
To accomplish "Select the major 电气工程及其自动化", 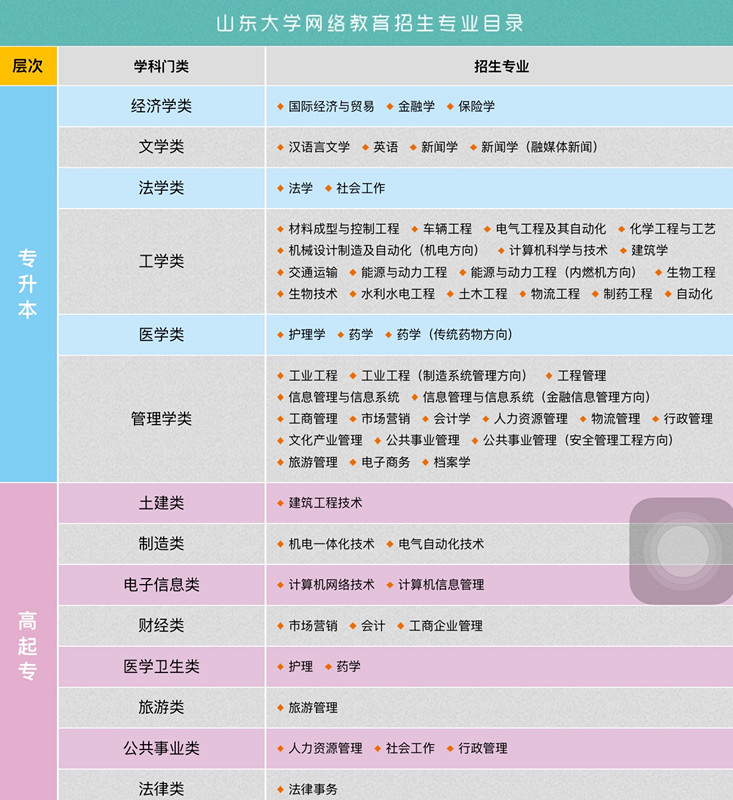I will [551, 229].
